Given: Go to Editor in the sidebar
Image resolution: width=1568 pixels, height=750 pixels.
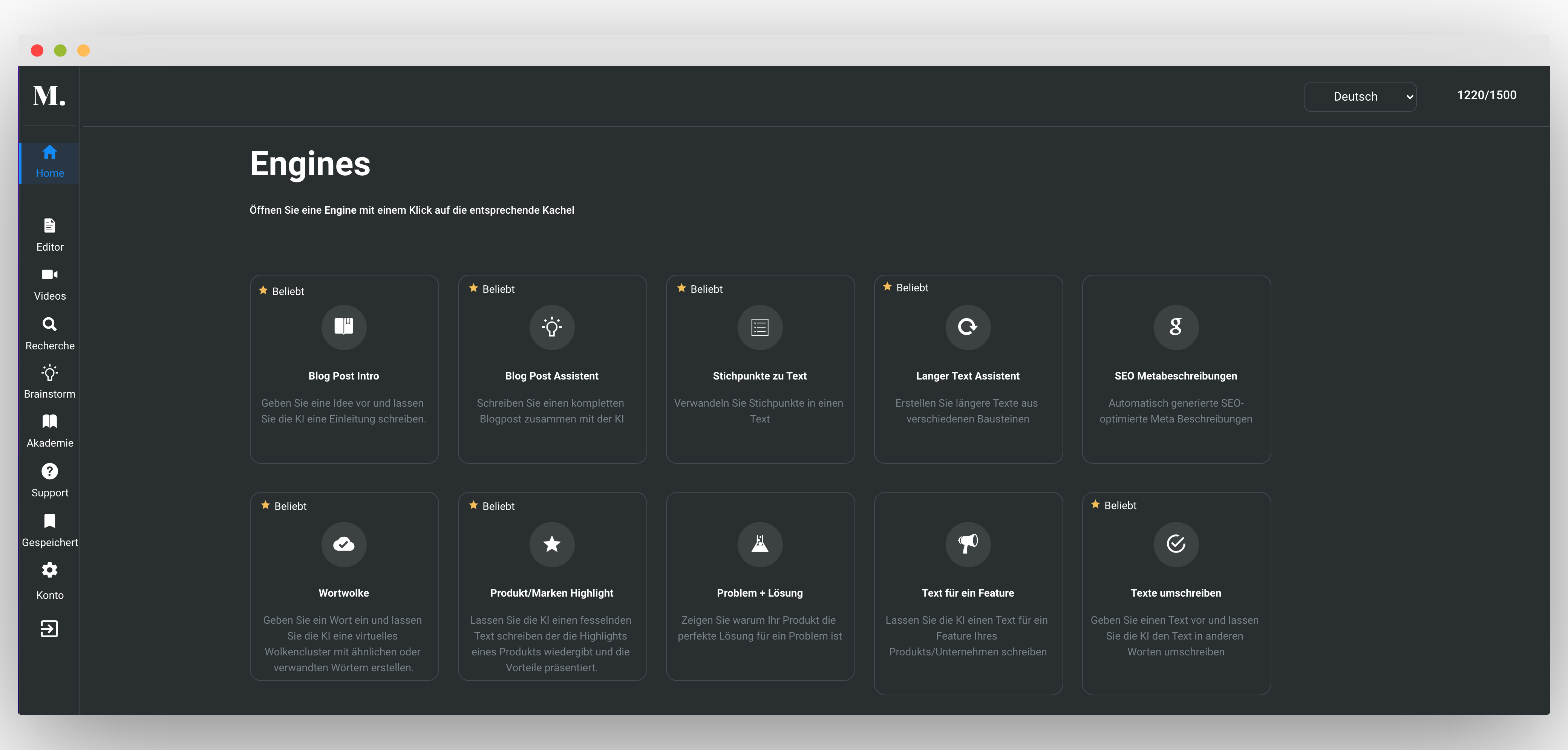Looking at the screenshot, I should point(50,234).
